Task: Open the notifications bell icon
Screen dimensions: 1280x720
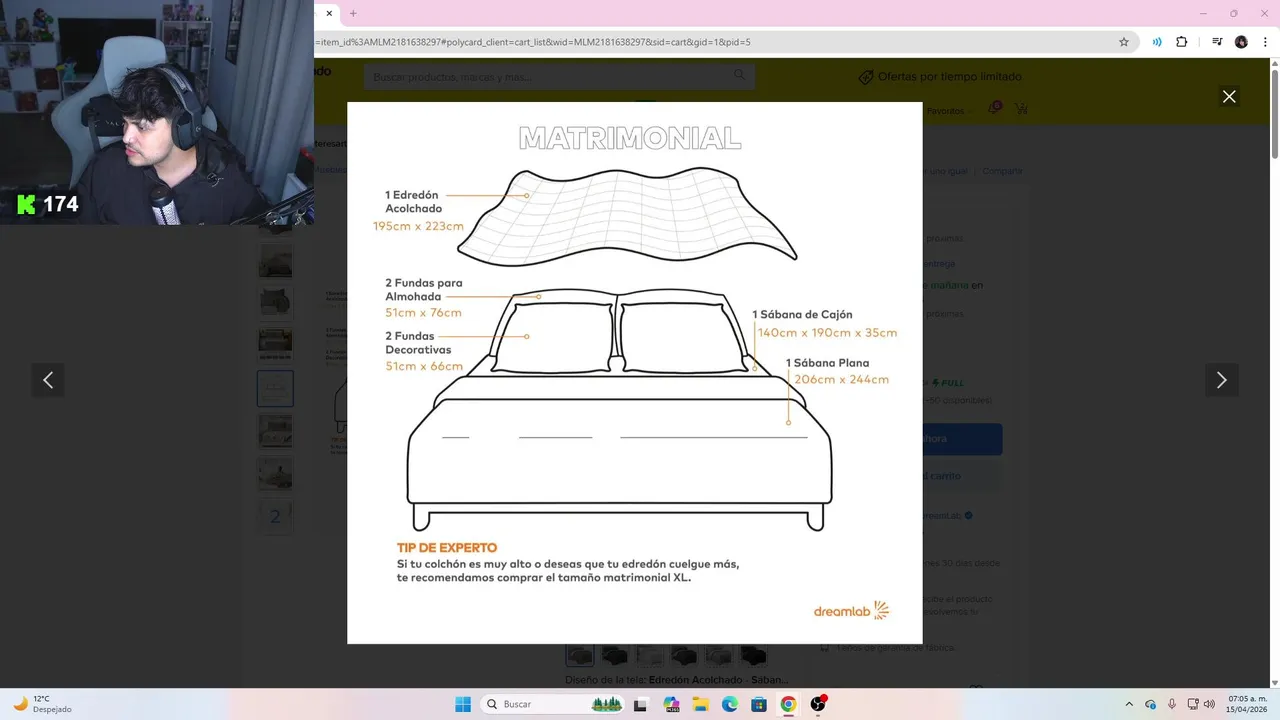Action: [x=994, y=108]
